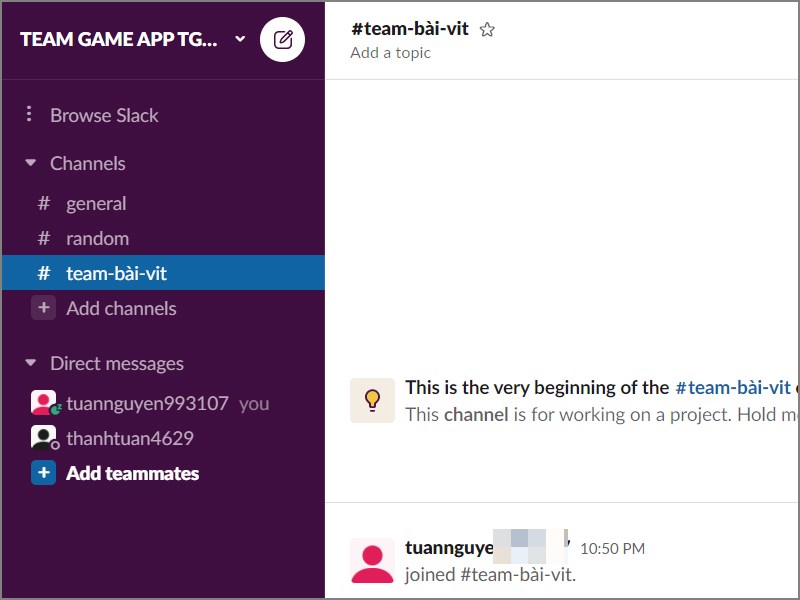
Task: Collapse the Direct messages section arrow
Action: 31,363
